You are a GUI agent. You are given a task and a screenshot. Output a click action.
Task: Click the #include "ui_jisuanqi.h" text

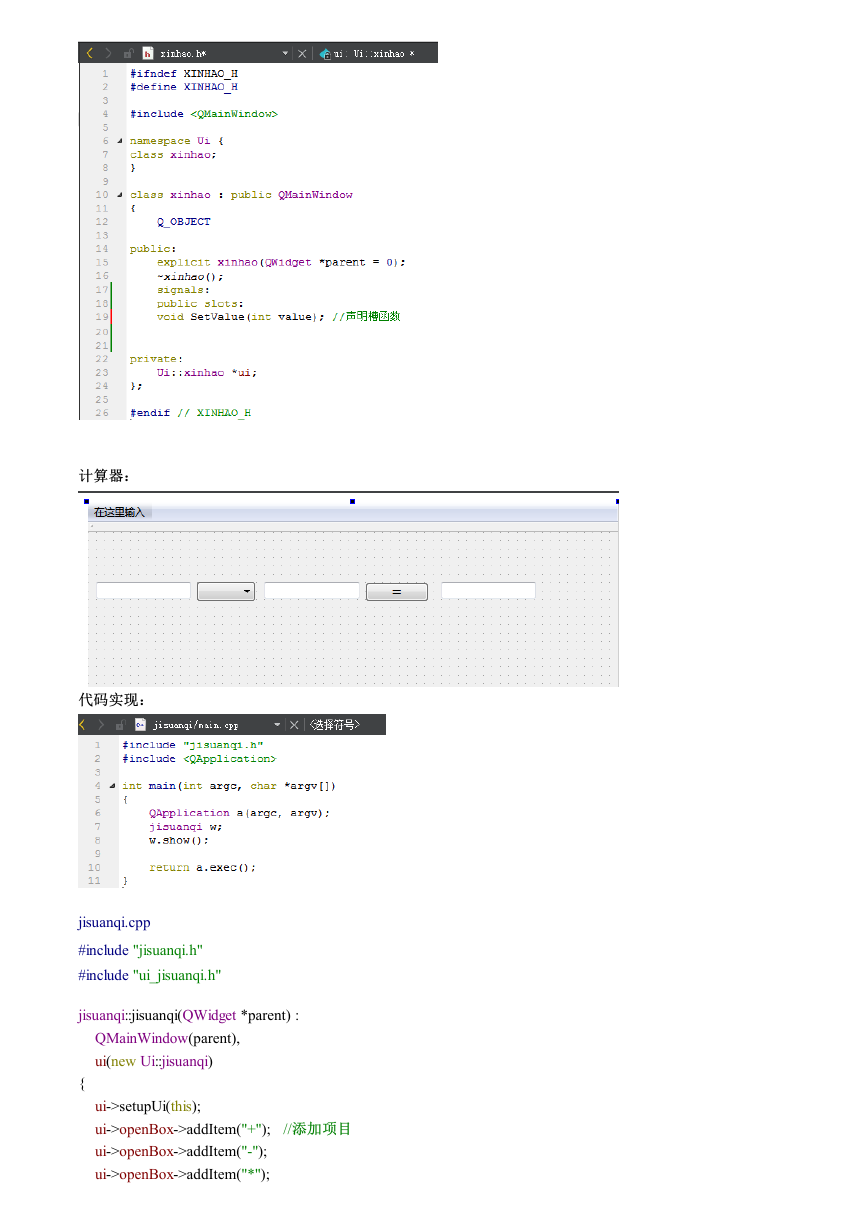coord(150,975)
